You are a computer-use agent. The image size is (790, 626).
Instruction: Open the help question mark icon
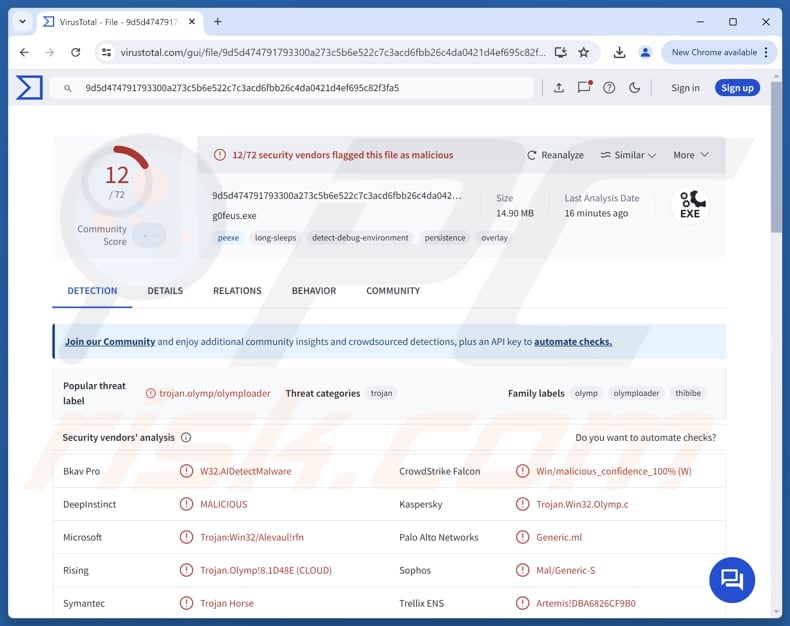point(609,88)
